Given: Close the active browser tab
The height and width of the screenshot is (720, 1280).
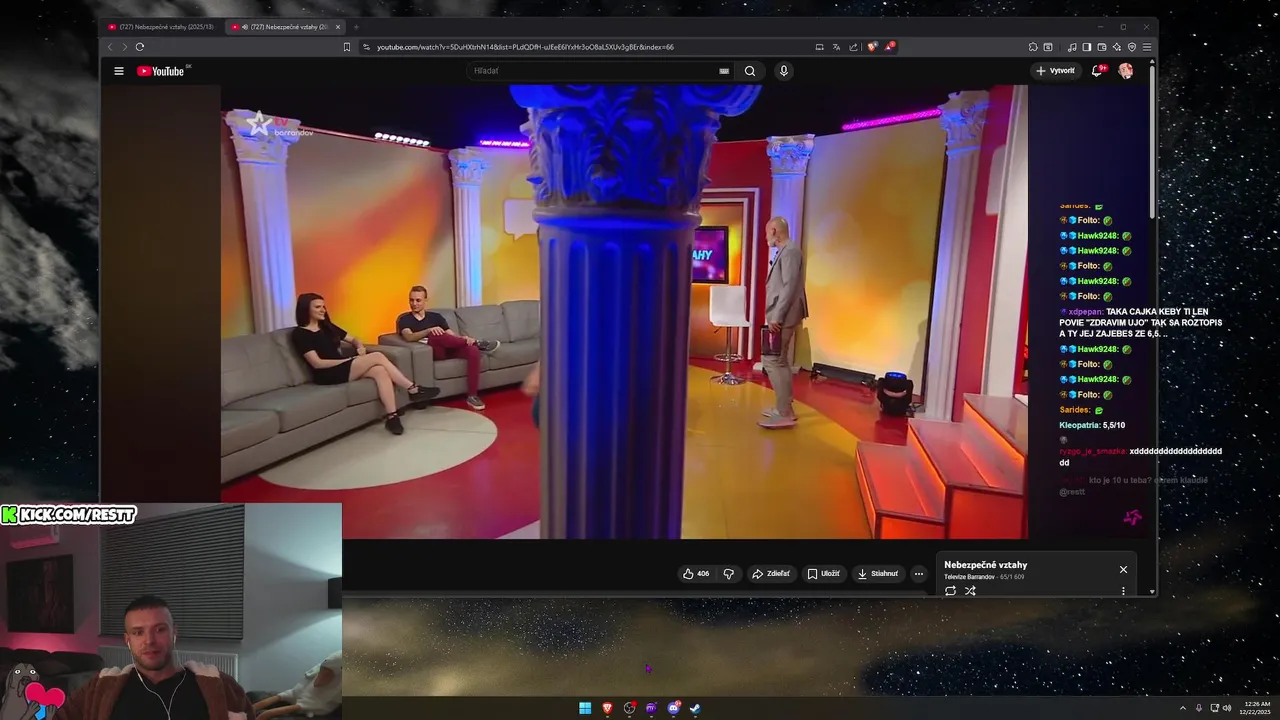Looking at the screenshot, I should pyautogui.click(x=338, y=27).
